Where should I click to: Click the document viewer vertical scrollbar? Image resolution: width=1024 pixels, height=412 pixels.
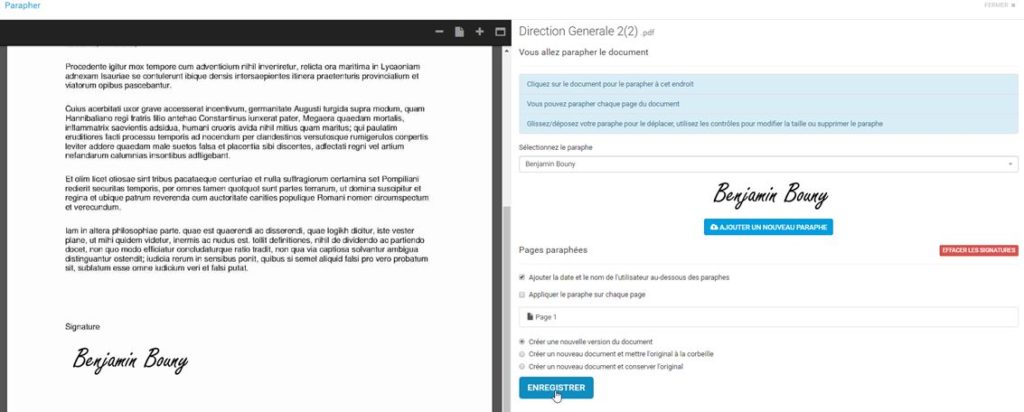[506, 229]
